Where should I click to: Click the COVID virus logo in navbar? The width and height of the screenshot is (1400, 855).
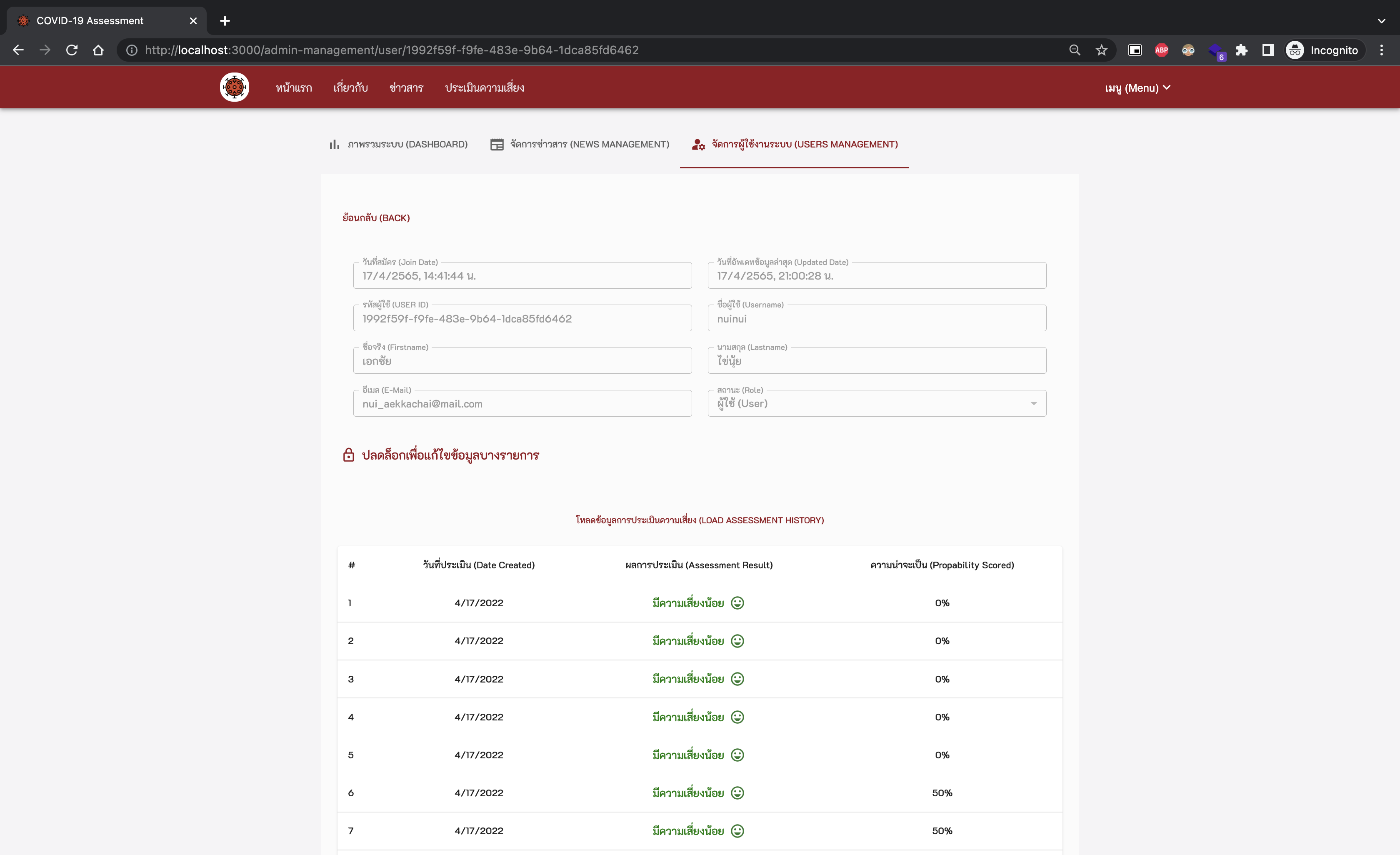(235, 87)
